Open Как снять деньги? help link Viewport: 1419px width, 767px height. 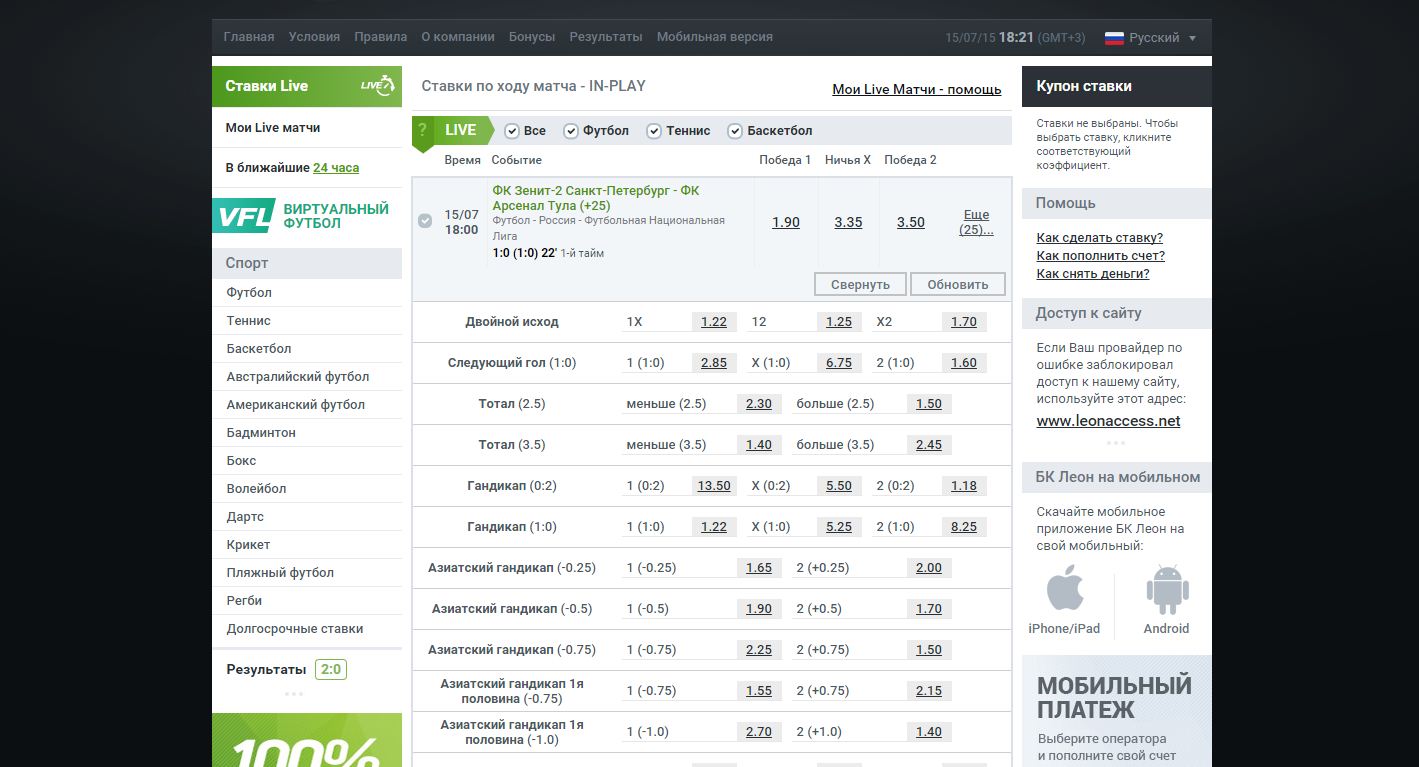point(1093,274)
